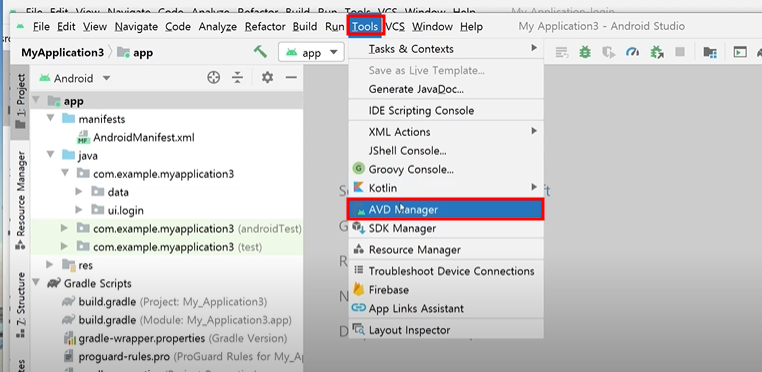Open the Window menu
This screenshot has height=372, width=762.
[x=433, y=27]
